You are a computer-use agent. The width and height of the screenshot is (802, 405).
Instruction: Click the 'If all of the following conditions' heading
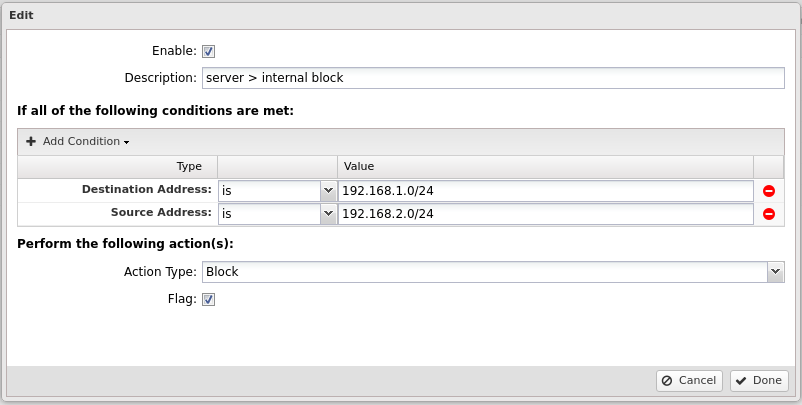pos(155,111)
